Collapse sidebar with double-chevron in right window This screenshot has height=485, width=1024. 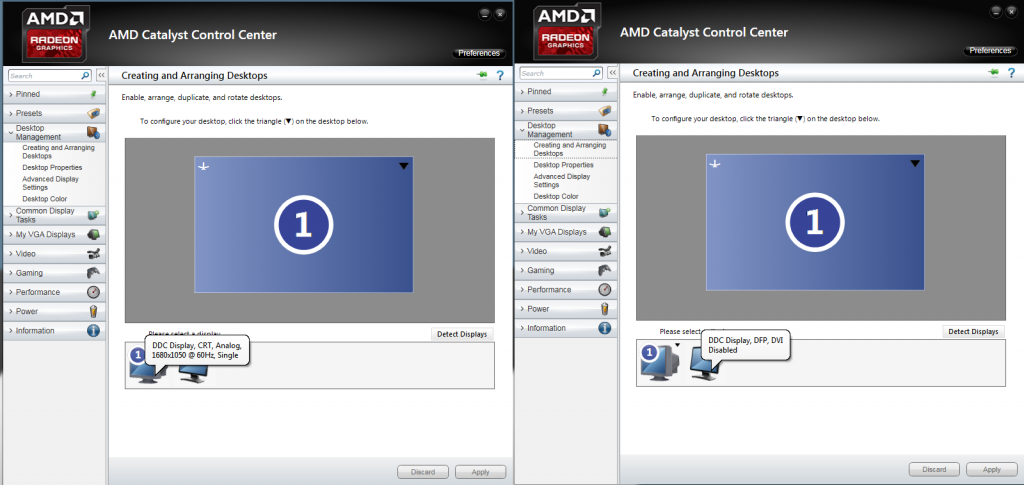[613, 73]
